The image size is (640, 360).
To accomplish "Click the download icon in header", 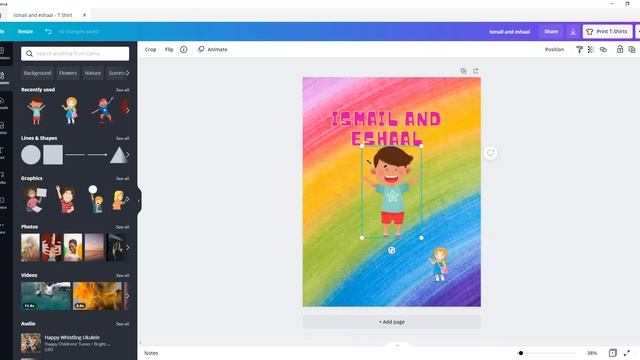I will click(x=573, y=31).
